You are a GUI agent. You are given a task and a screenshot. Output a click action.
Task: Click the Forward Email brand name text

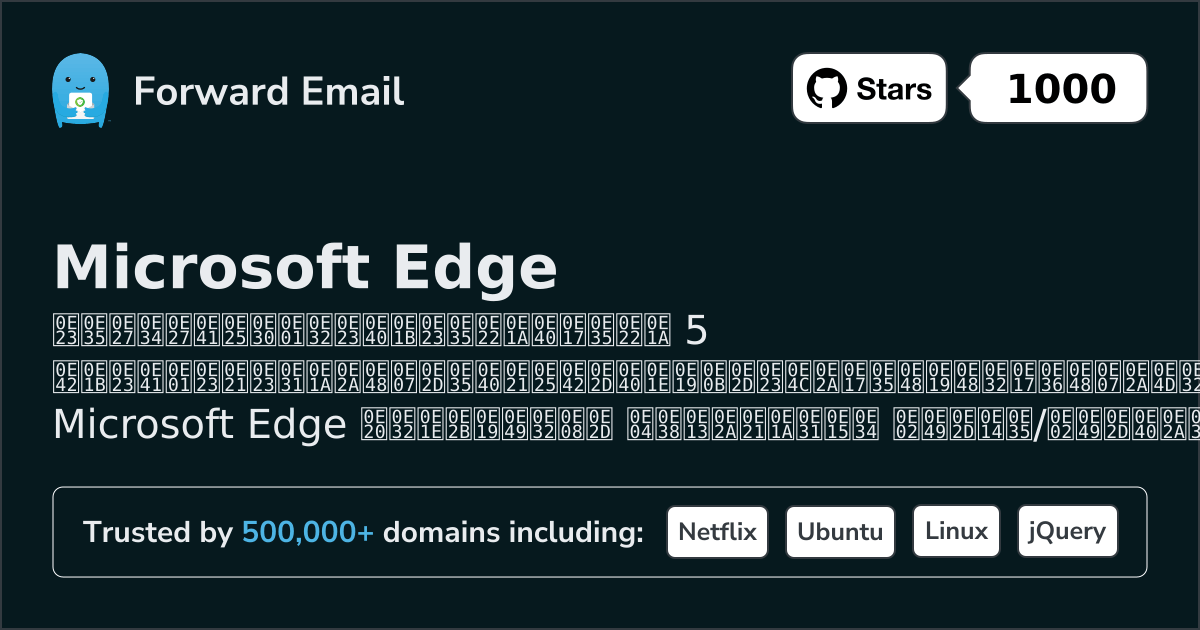pos(269,92)
